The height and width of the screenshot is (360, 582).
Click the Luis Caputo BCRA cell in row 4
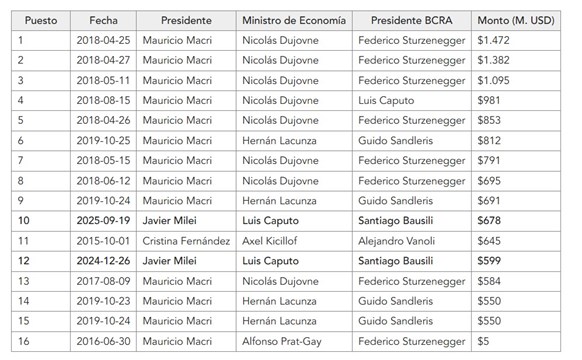[412, 101]
